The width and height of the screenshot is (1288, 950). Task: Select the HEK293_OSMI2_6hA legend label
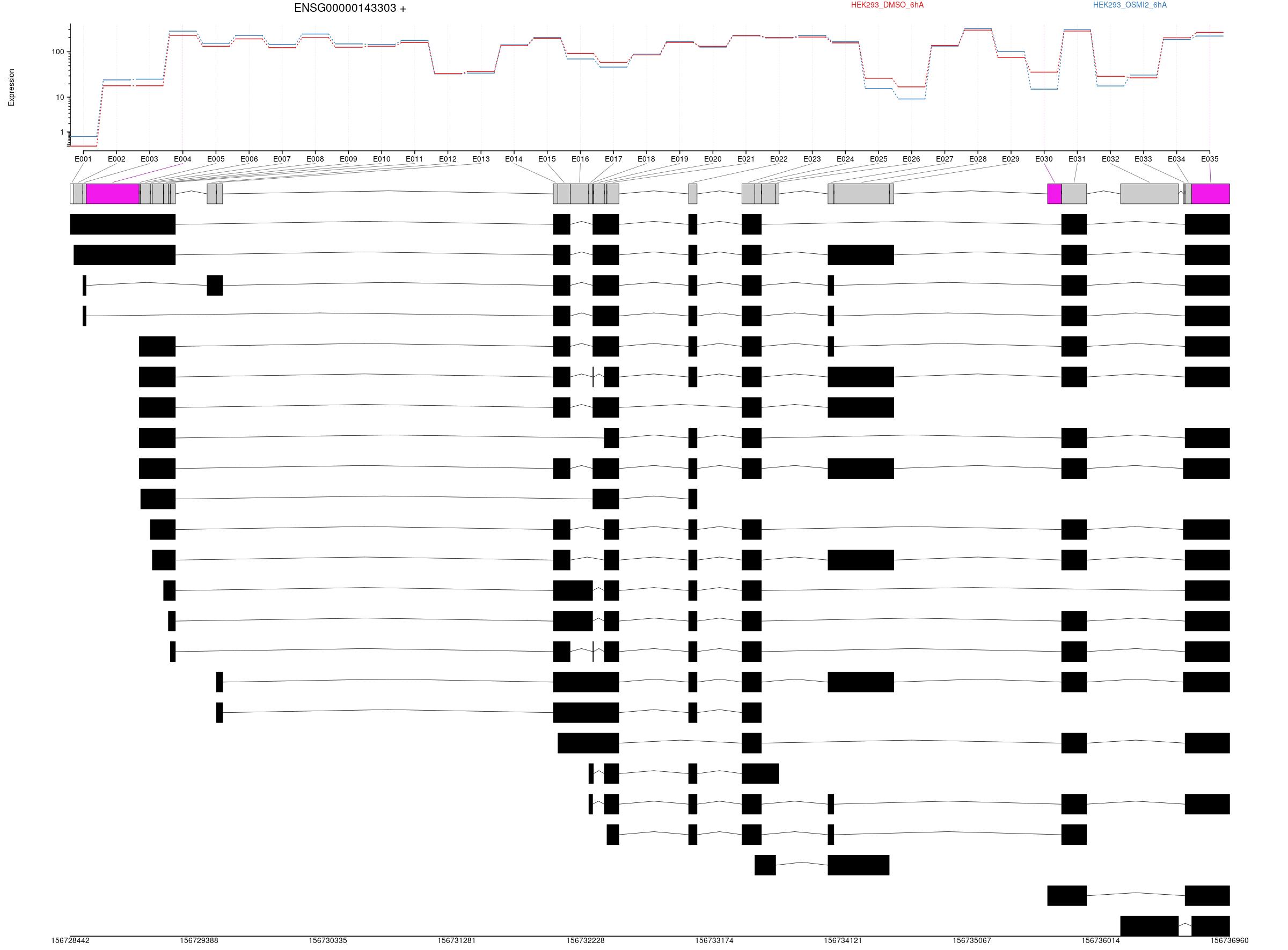[1130, 5]
